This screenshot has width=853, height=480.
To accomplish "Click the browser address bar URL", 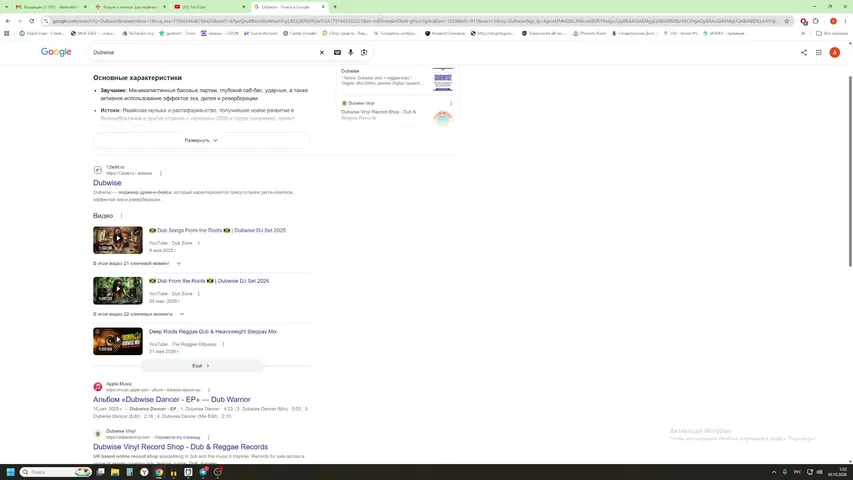I will (416, 21).
